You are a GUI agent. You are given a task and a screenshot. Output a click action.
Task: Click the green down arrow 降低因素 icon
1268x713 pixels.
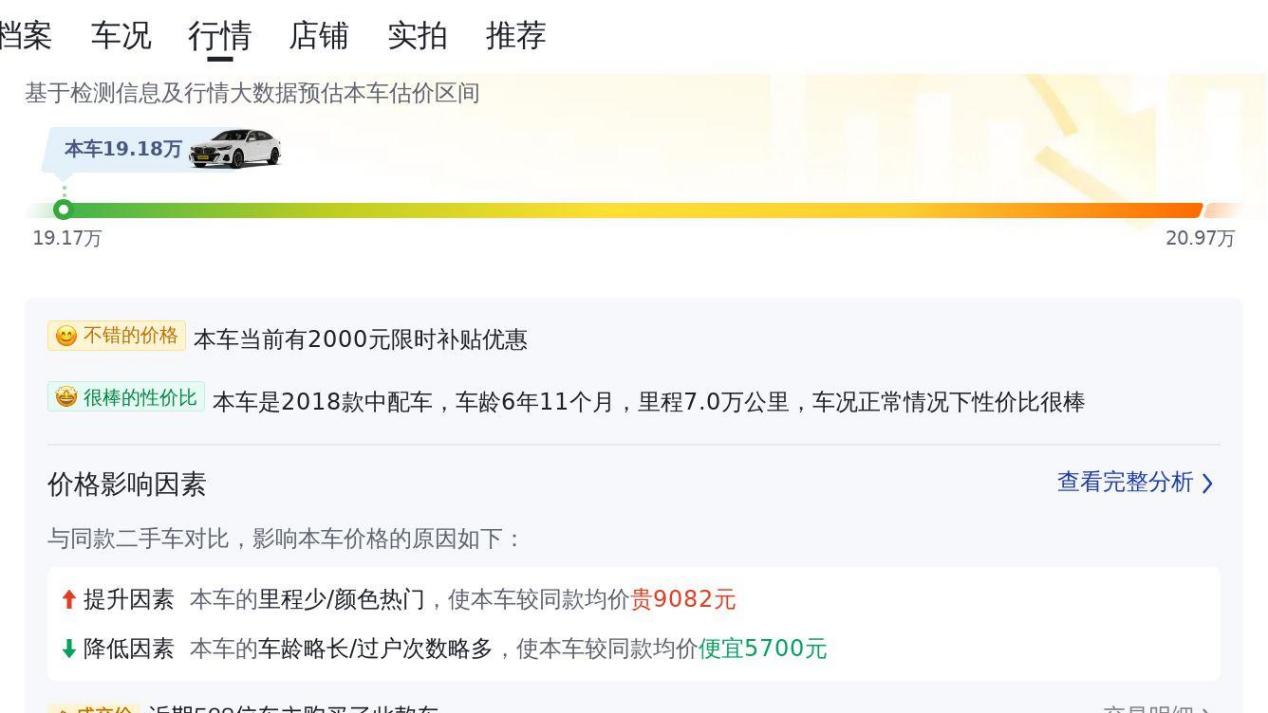68,649
